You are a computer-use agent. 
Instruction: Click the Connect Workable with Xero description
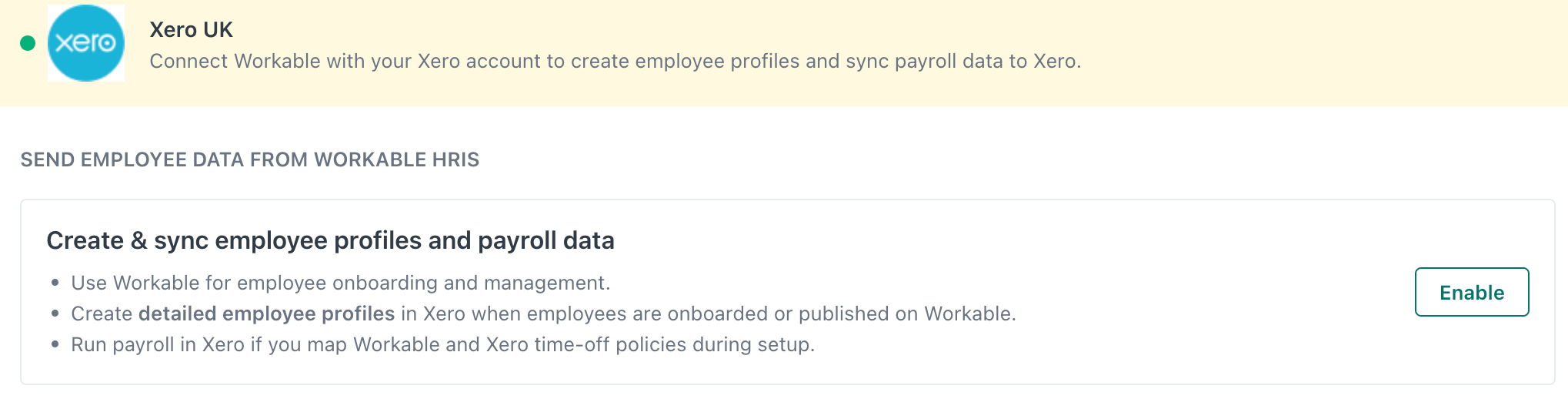click(615, 61)
